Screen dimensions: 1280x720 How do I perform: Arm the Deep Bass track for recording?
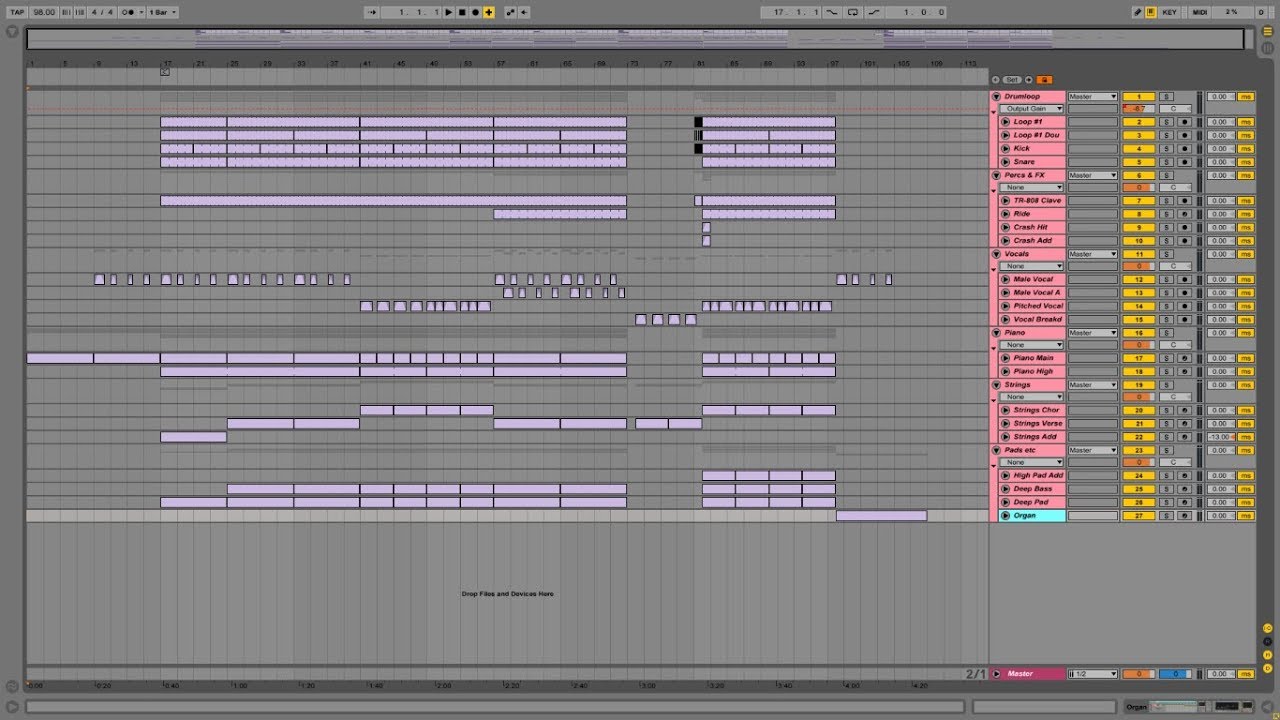click(1185, 489)
